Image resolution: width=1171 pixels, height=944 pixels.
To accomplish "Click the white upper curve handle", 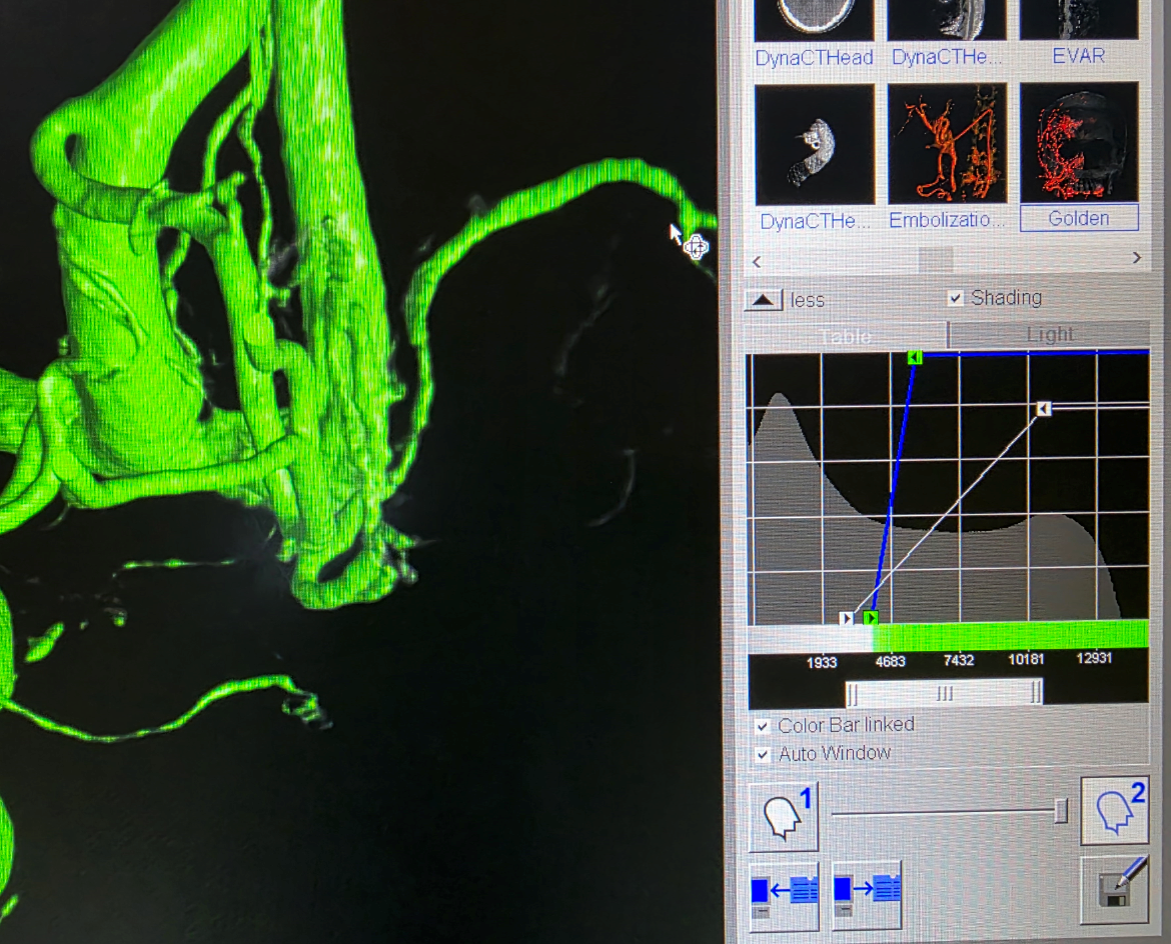I will [1043, 408].
